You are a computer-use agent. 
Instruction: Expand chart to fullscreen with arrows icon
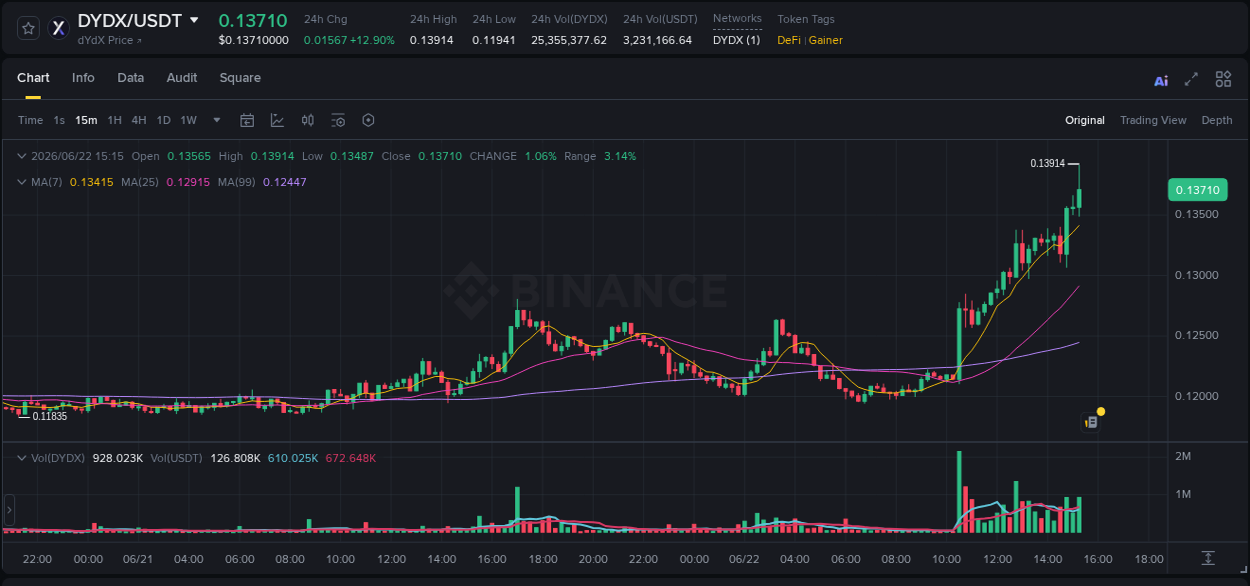[1191, 79]
